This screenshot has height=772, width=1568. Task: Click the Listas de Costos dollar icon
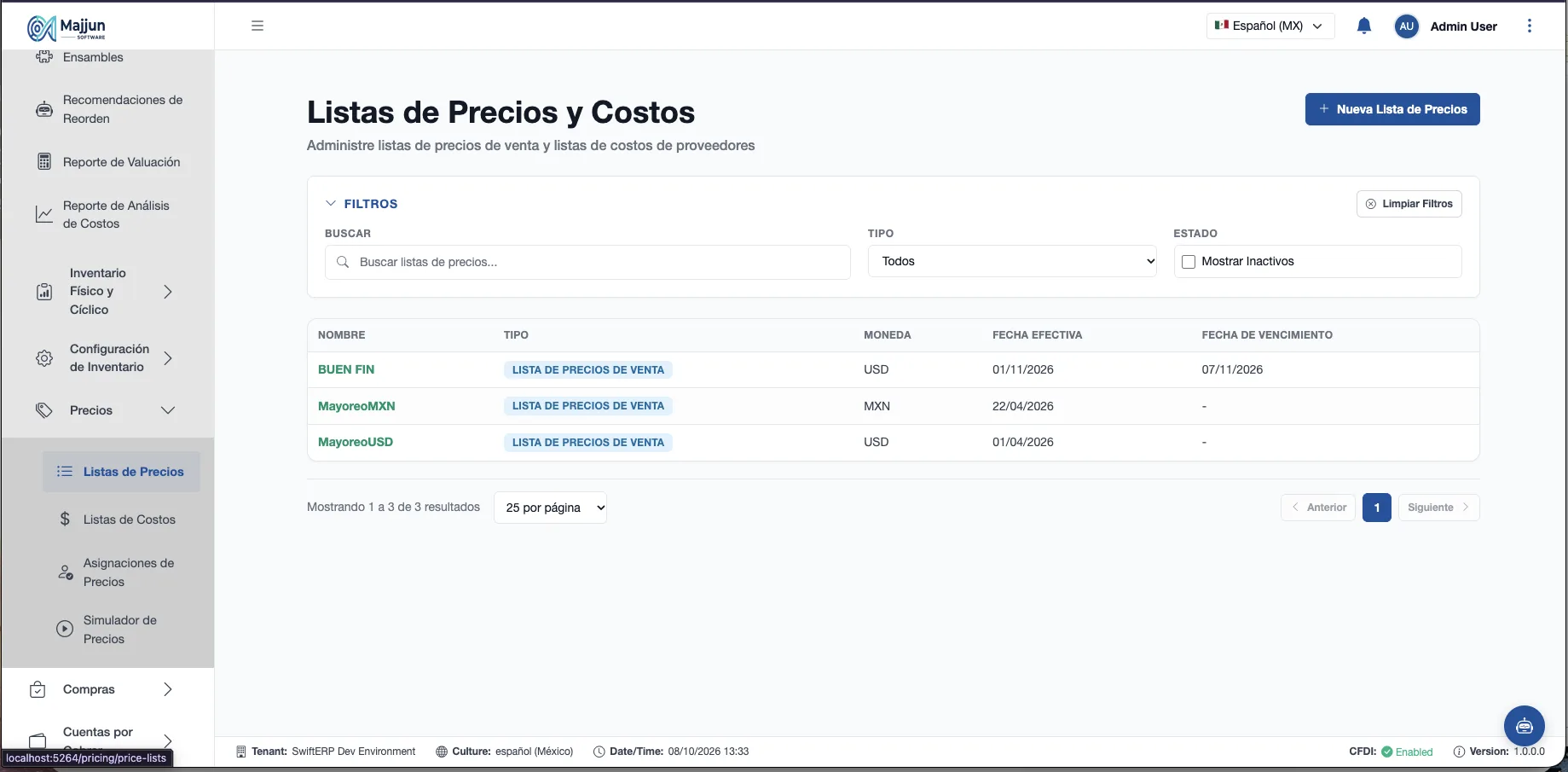[65, 519]
